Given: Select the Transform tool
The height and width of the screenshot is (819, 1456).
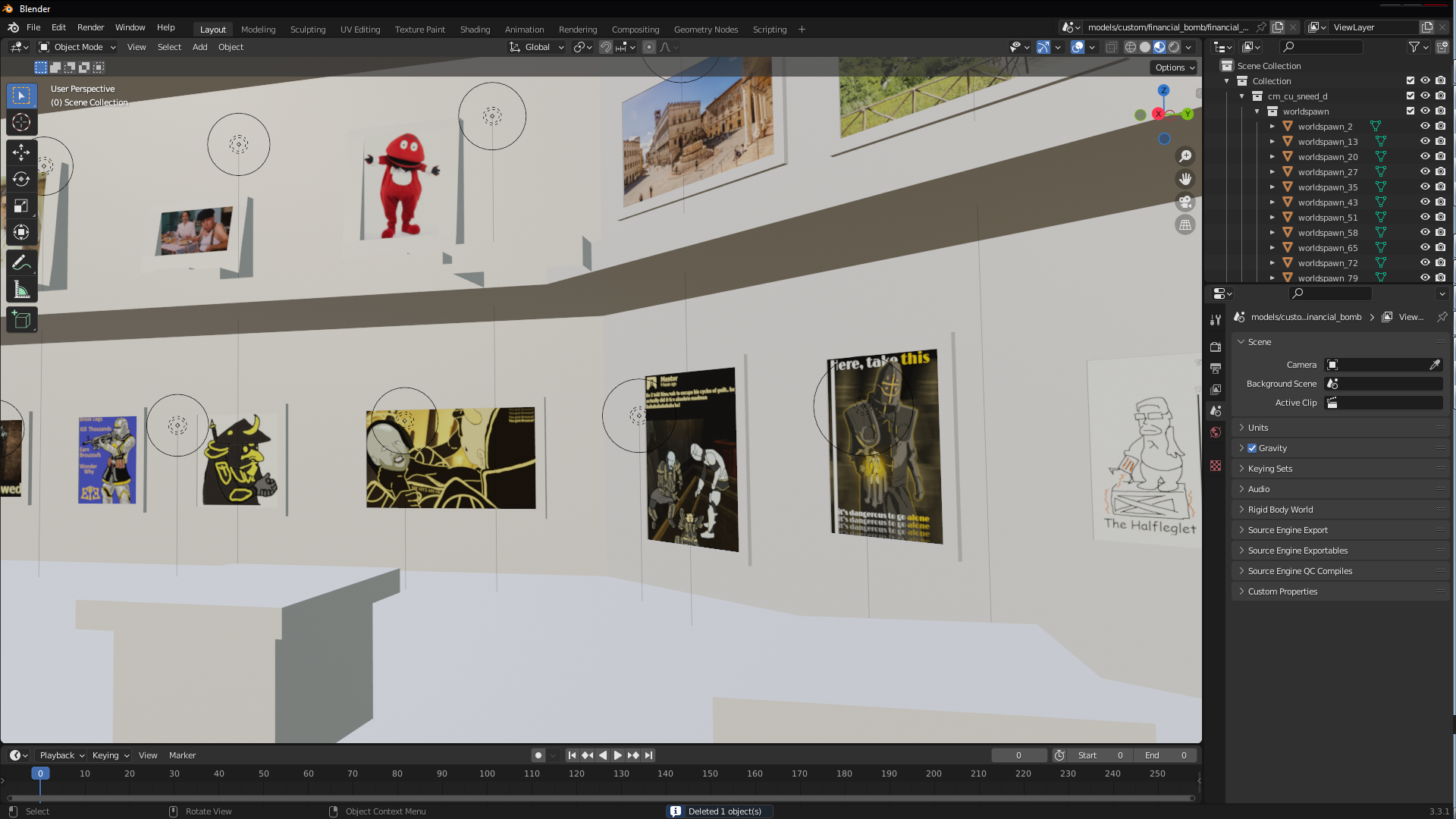Looking at the screenshot, I should click(21, 232).
